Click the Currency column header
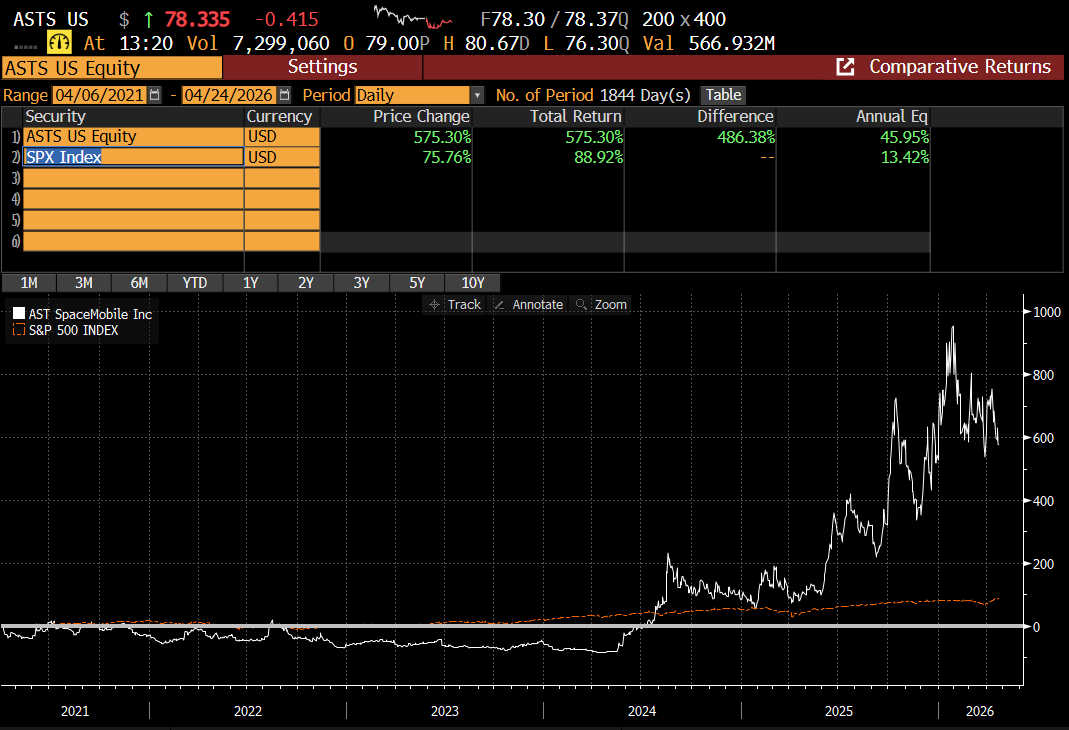This screenshot has width=1069, height=730. (280, 117)
